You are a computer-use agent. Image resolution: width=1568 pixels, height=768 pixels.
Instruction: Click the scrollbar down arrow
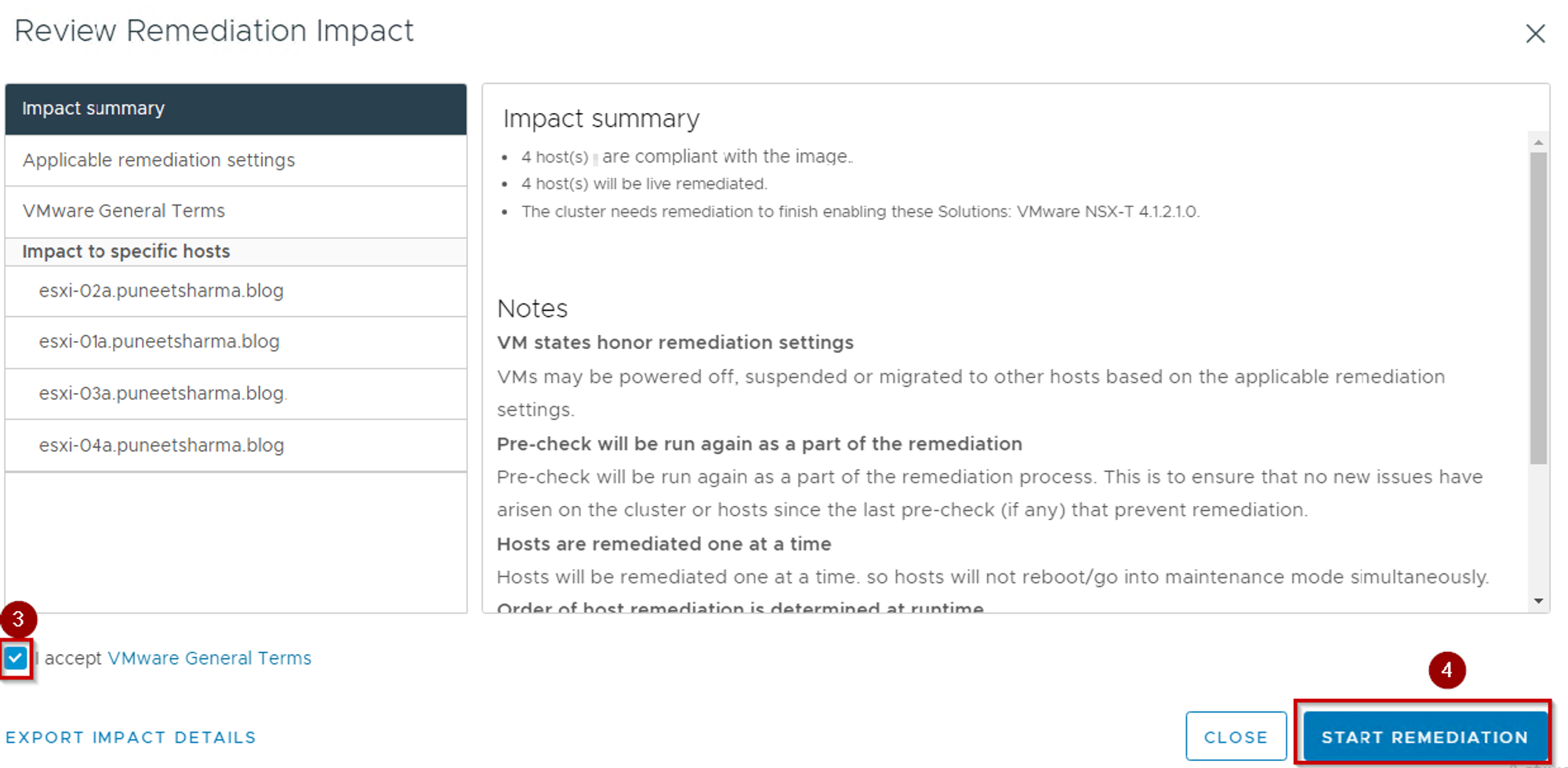[x=1538, y=601]
